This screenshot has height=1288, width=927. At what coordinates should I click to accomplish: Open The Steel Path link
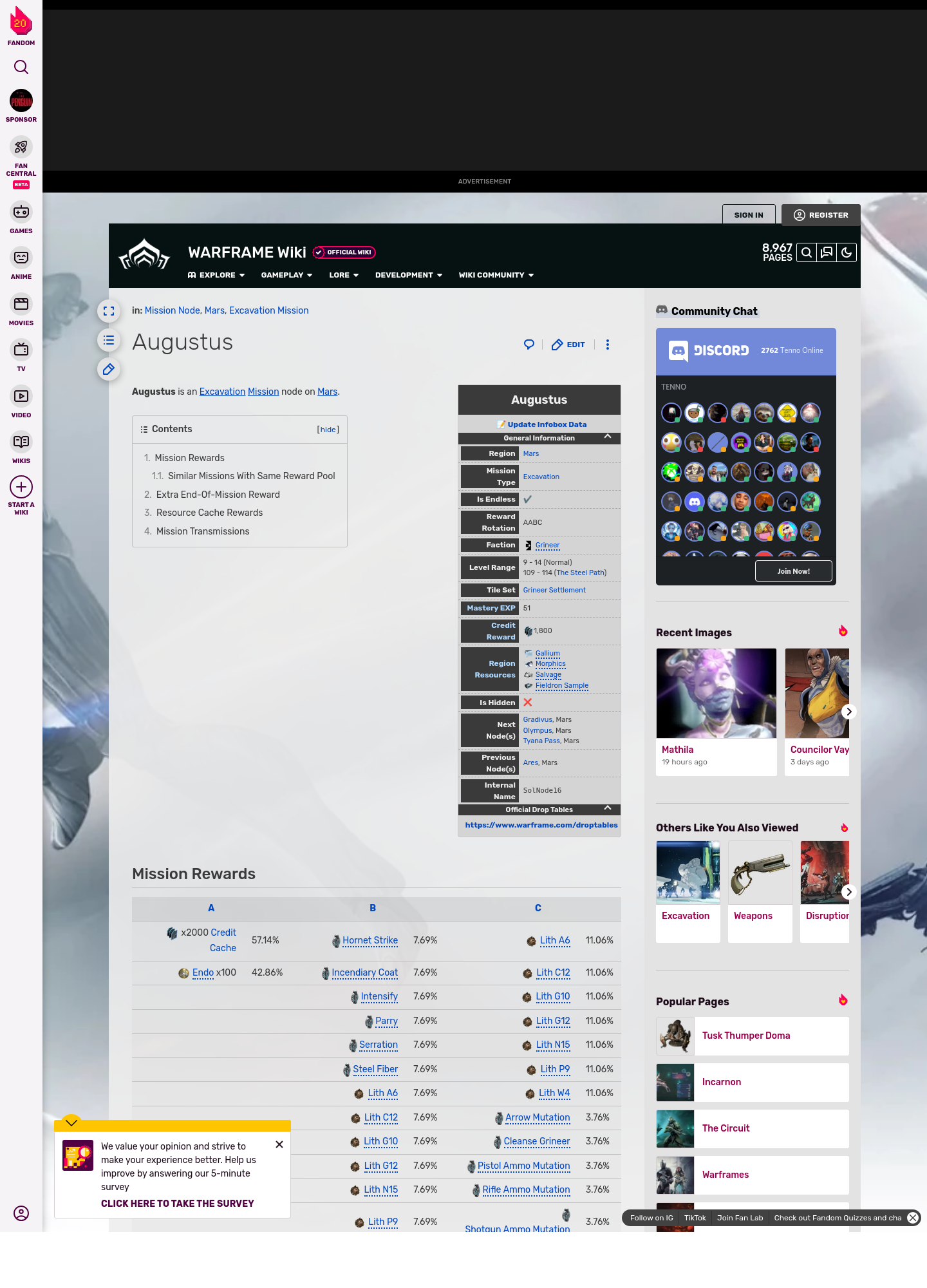(x=580, y=573)
